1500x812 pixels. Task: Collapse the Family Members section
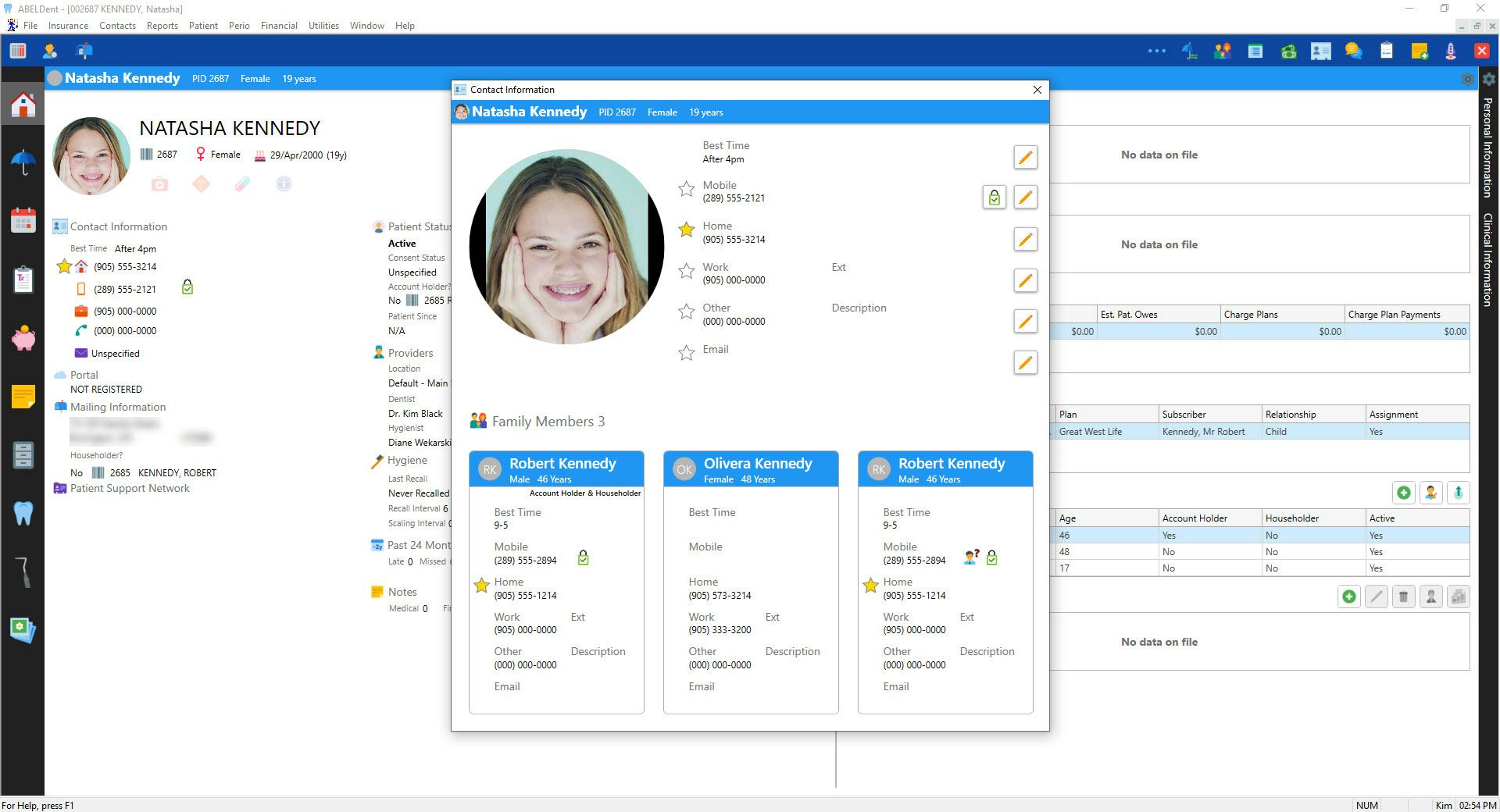point(478,421)
